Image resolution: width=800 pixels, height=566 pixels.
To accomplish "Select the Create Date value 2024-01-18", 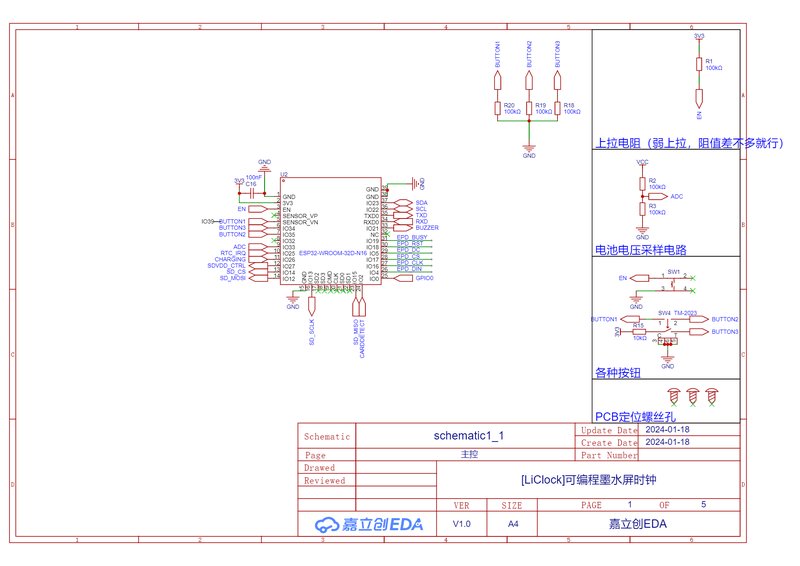I will [x=667, y=442].
